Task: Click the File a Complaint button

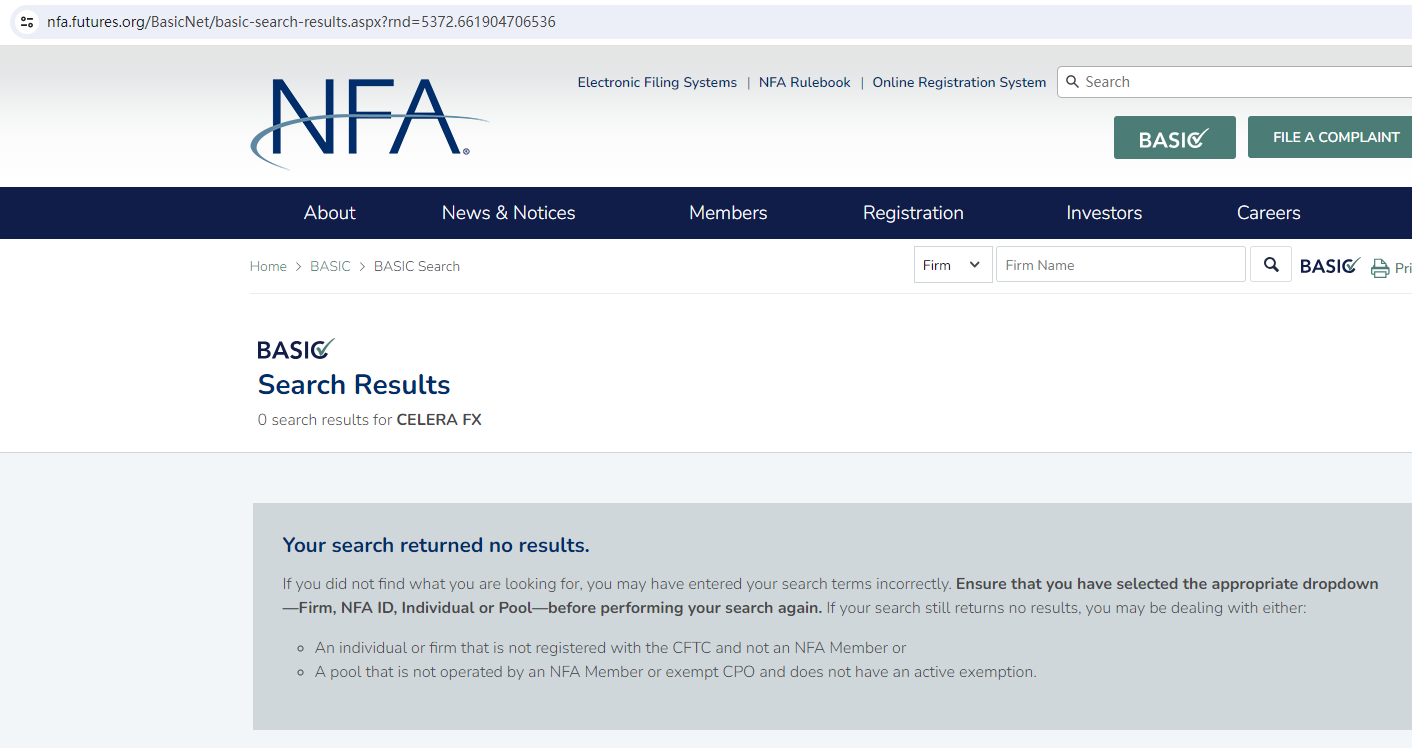Action: pos(1332,137)
